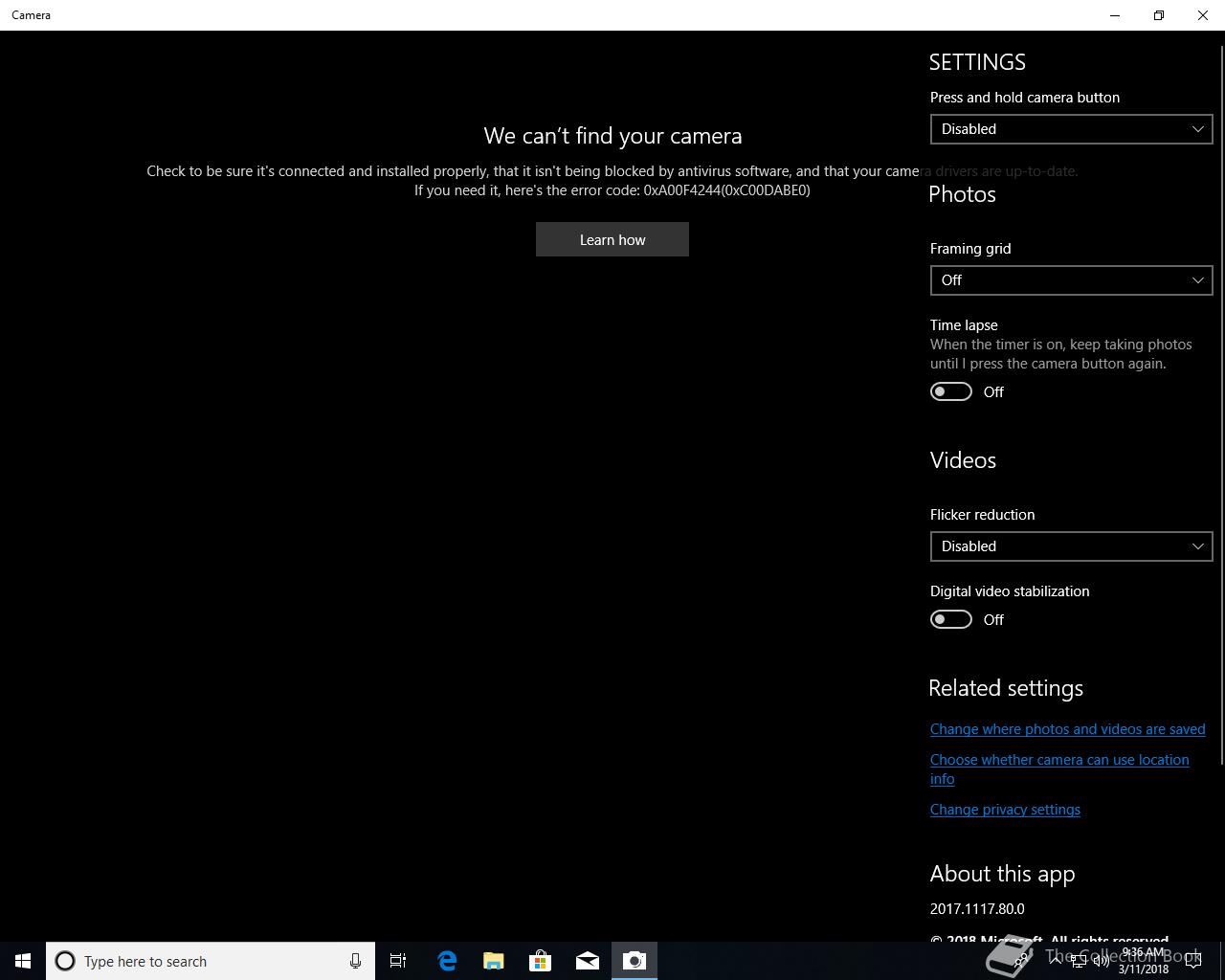Click the error code text line
Viewport: 1225px width, 980px height.
coord(612,190)
